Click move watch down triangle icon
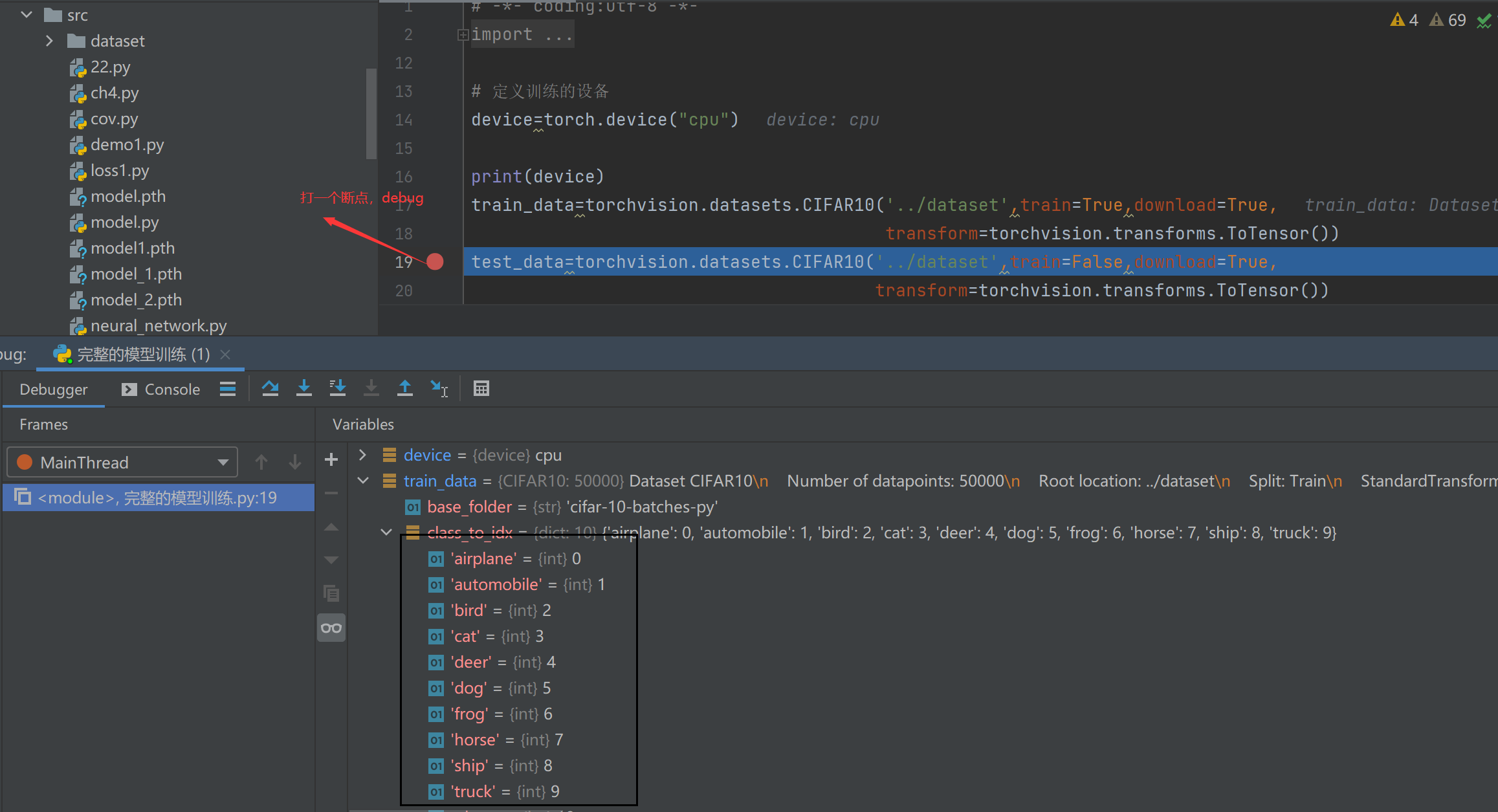The image size is (1498, 812). pos(331,560)
